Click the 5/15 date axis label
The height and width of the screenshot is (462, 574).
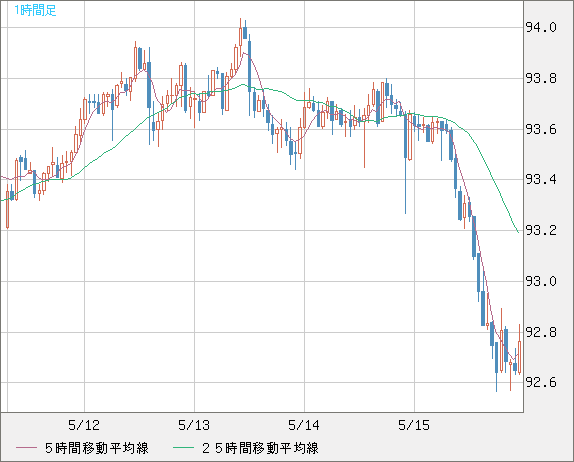(414, 425)
